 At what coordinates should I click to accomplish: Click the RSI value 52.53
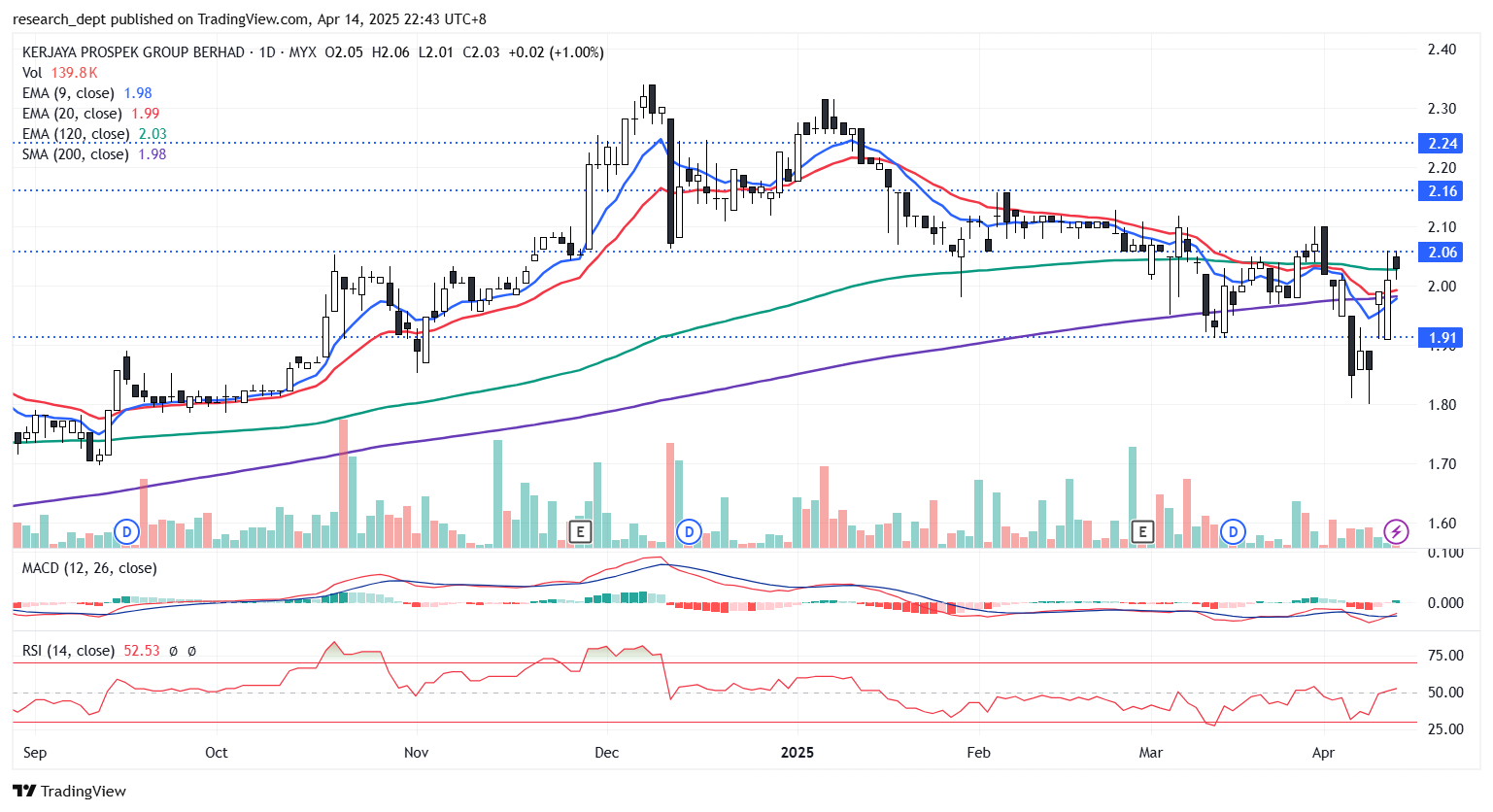142,651
